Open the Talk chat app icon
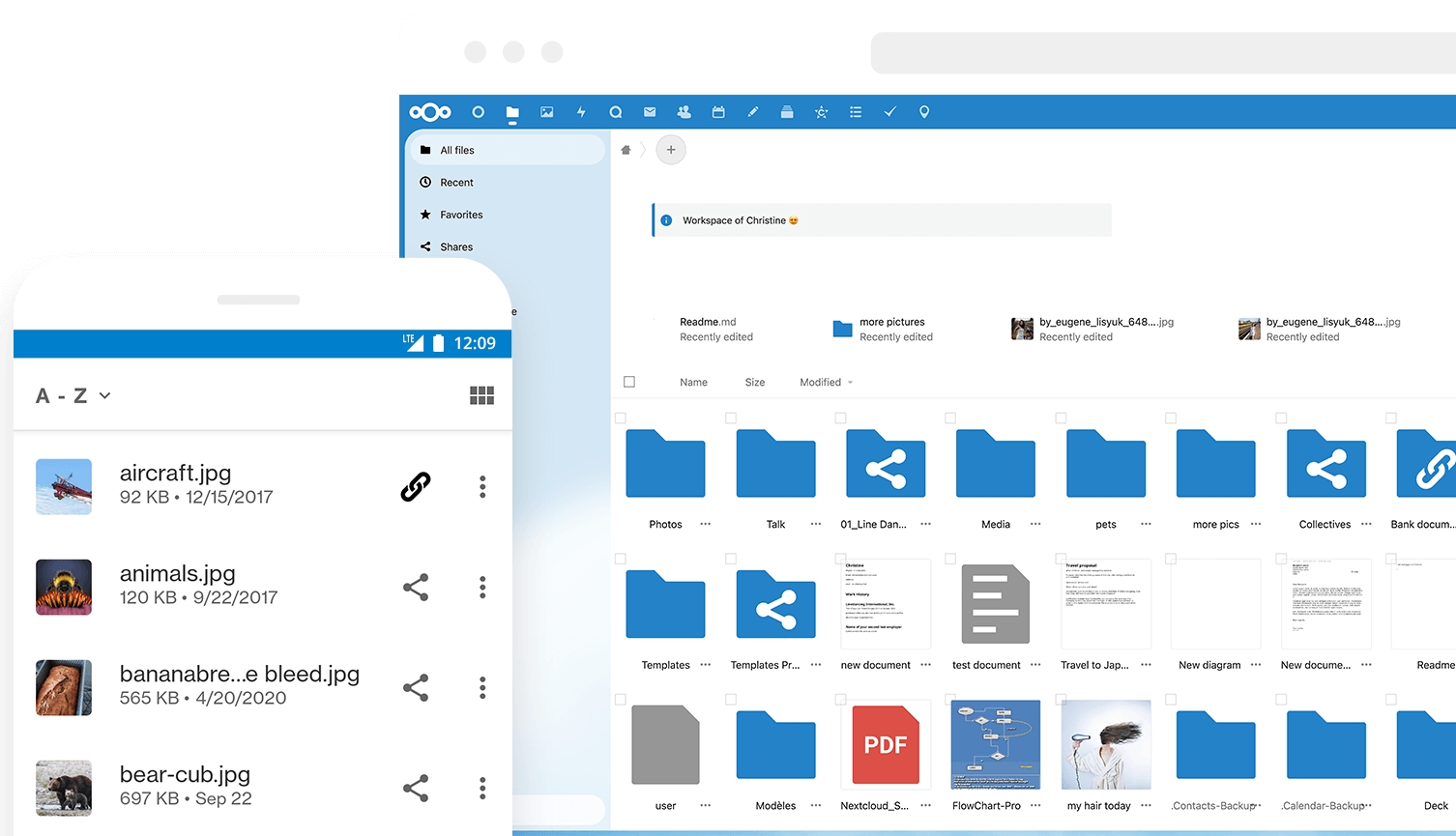Image resolution: width=1456 pixels, height=836 pixels. click(616, 112)
